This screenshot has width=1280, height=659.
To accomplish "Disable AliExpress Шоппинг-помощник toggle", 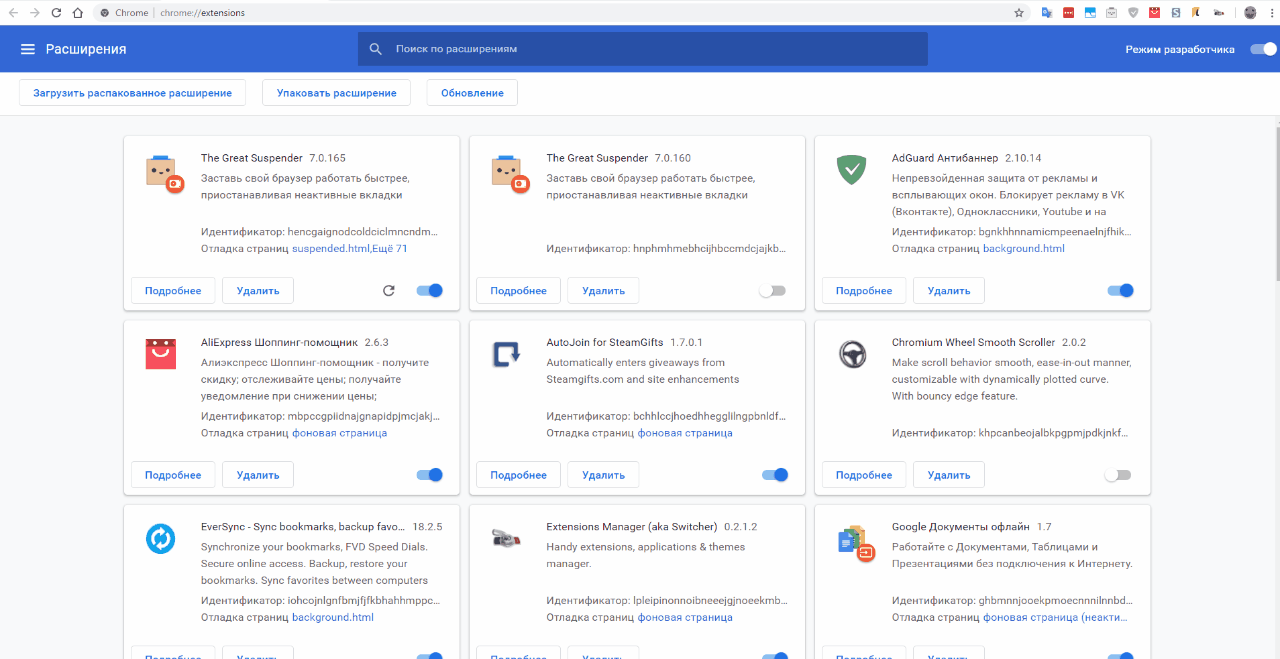I will tap(429, 475).
